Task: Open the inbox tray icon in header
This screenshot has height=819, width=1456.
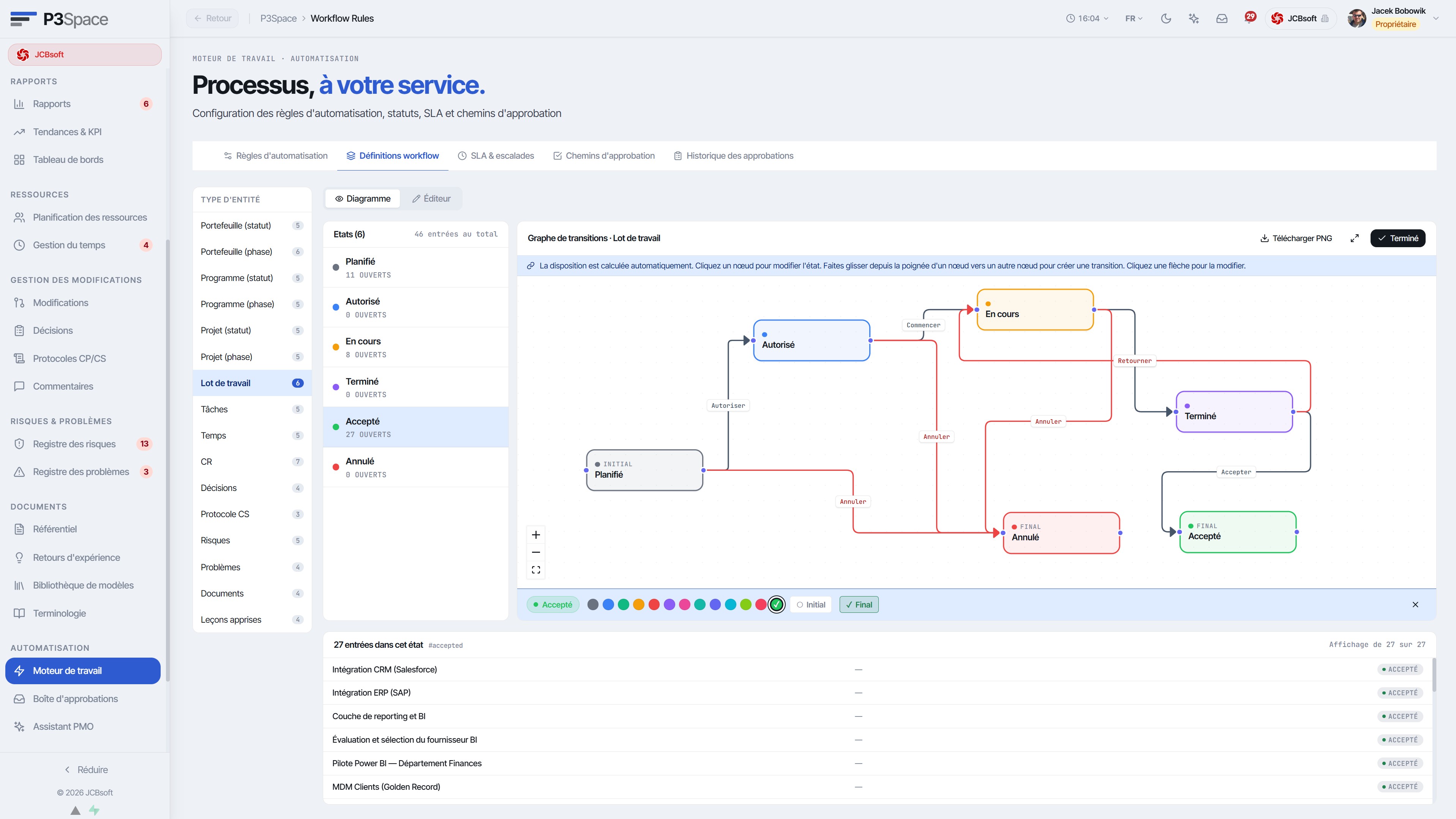Action: 1221,18
